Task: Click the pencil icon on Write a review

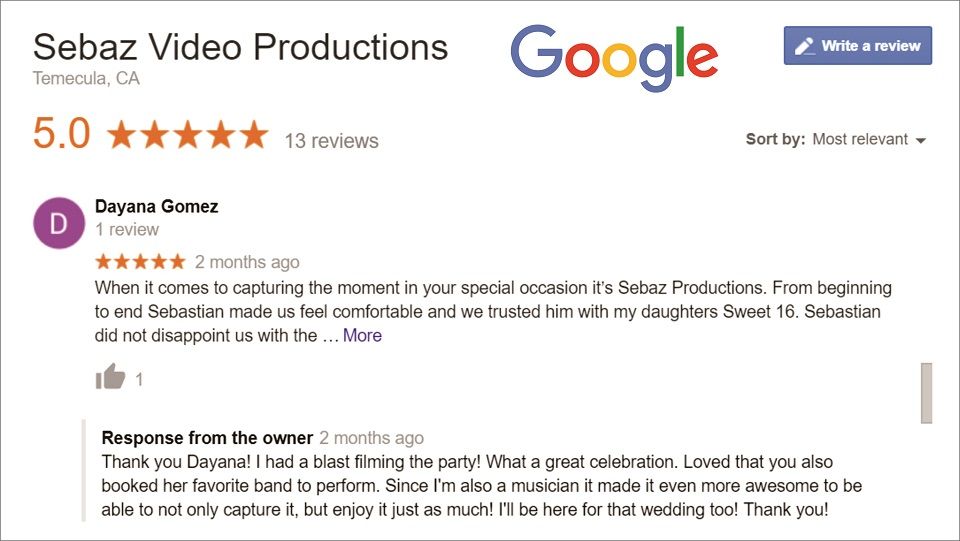Action: (x=804, y=46)
